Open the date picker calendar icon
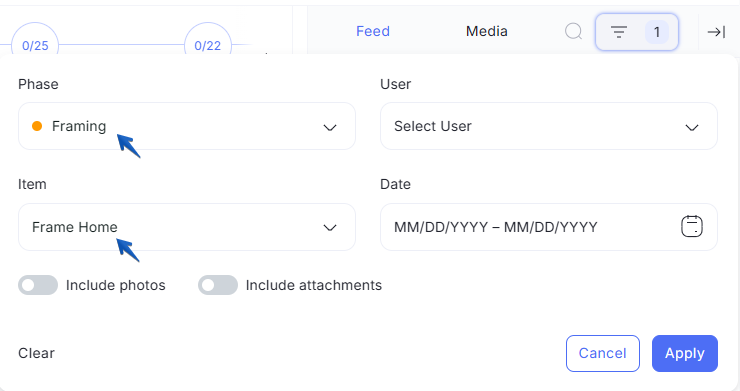This screenshot has width=740, height=391. pos(692,226)
